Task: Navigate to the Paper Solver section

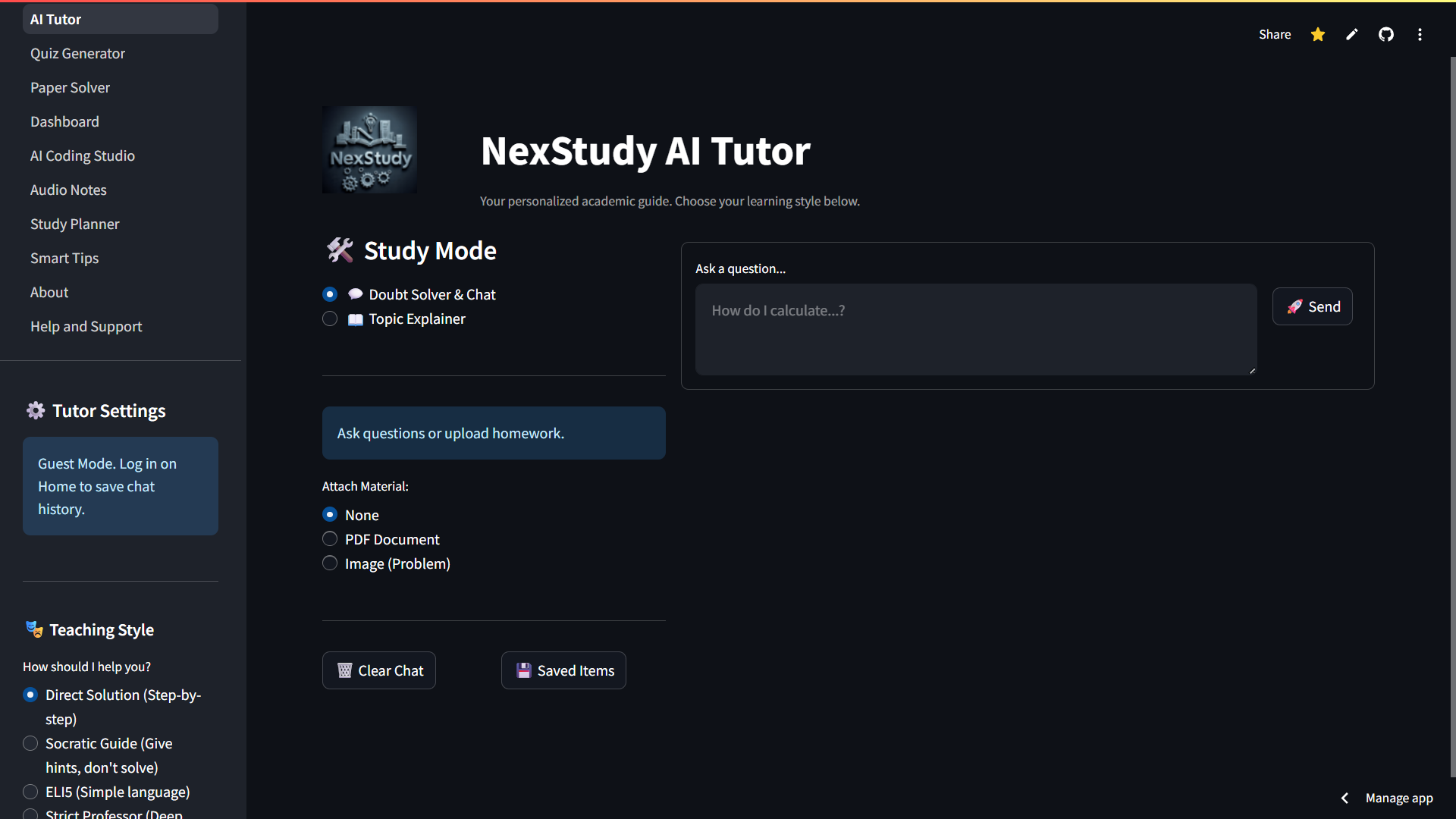Action: point(70,87)
